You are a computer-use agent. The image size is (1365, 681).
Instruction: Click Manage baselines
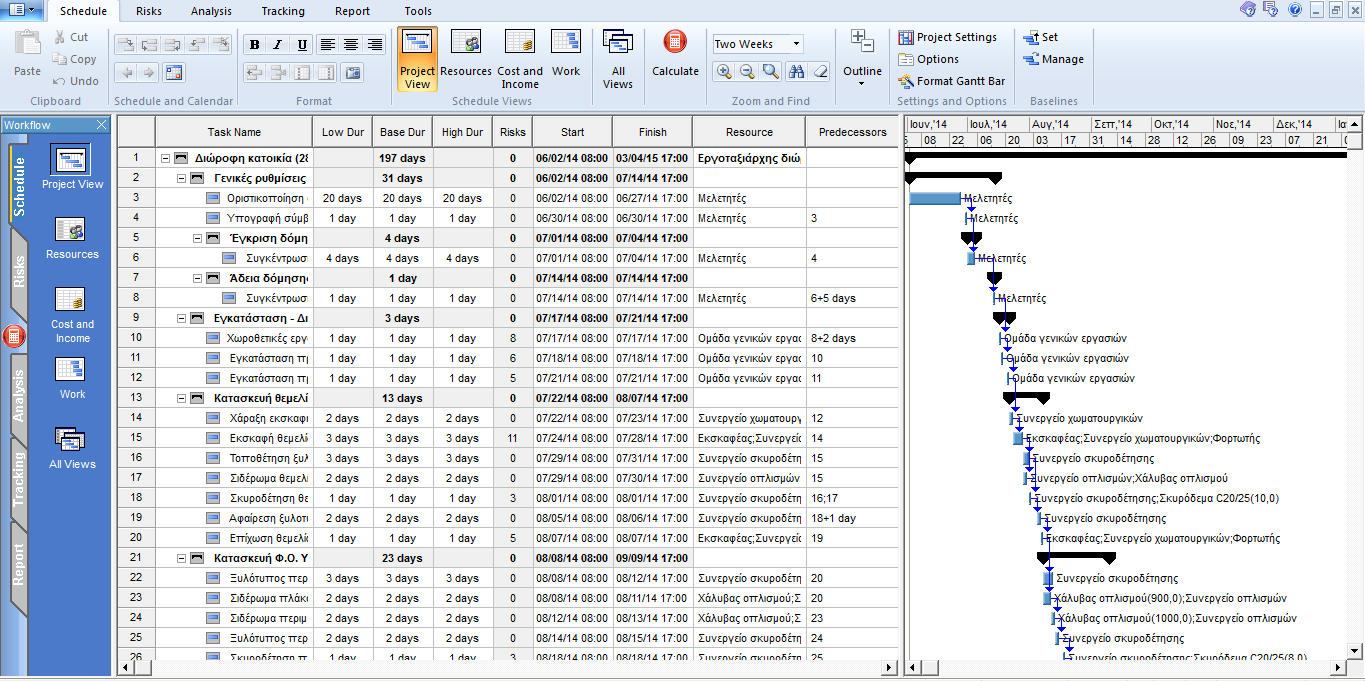(1053, 59)
